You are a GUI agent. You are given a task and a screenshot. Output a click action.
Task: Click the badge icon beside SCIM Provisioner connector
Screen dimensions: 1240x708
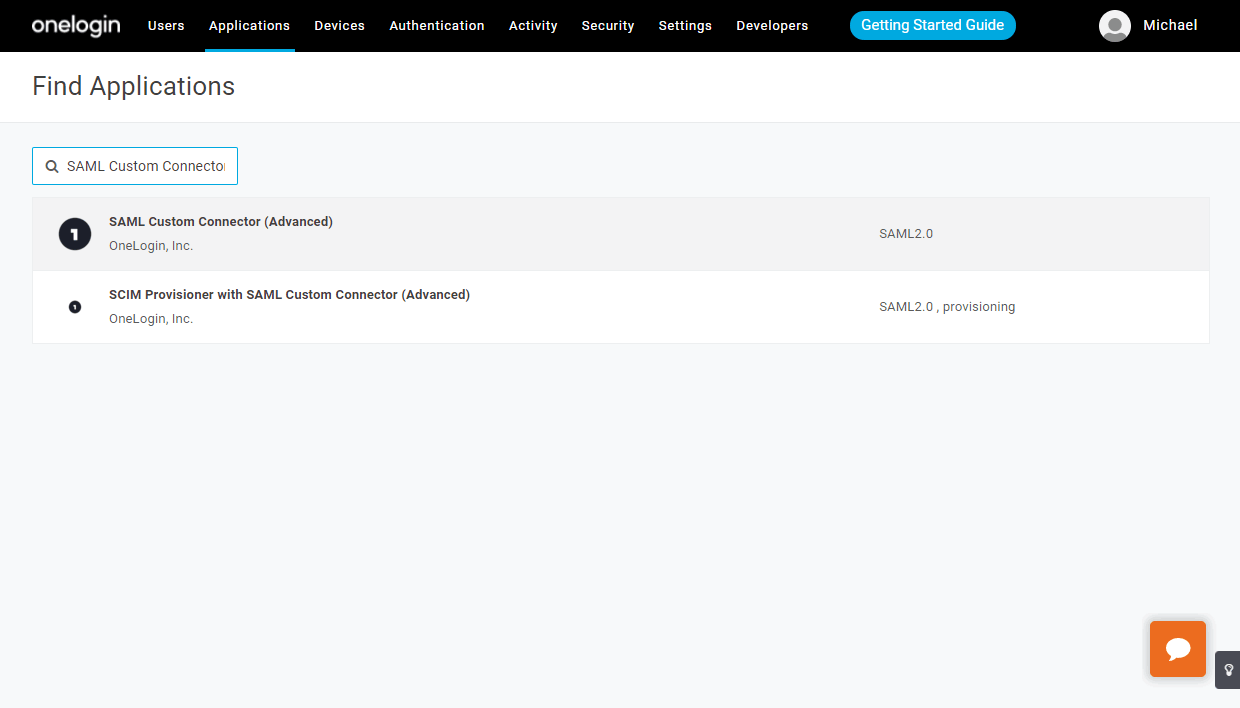click(75, 306)
